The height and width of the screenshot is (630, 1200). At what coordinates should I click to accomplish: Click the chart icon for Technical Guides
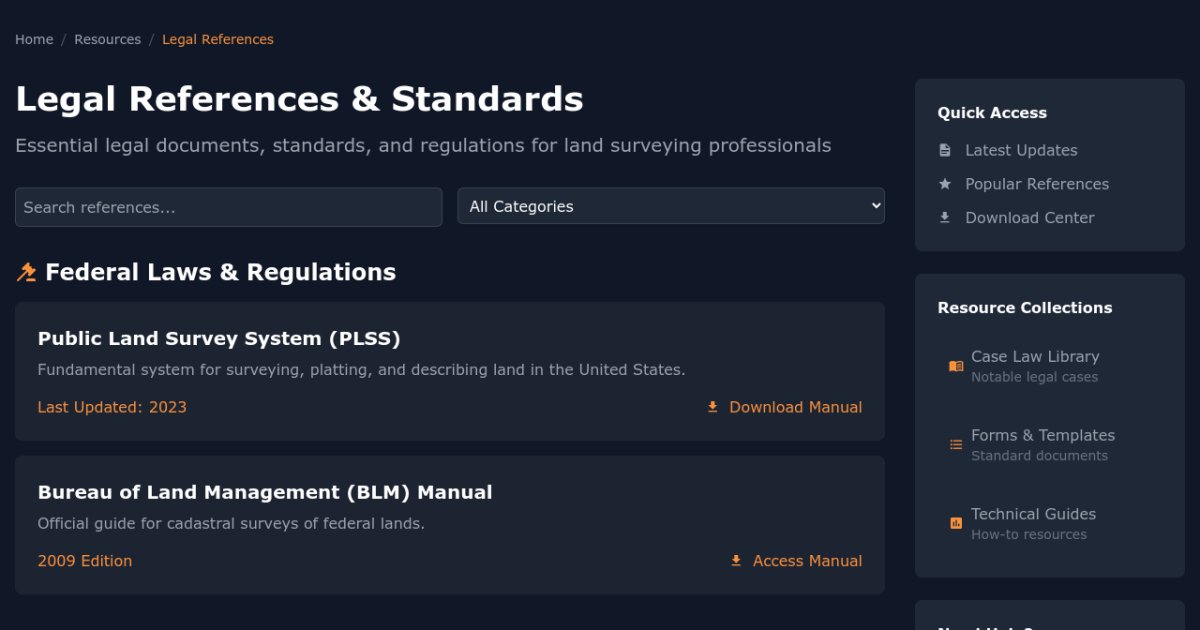point(956,523)
